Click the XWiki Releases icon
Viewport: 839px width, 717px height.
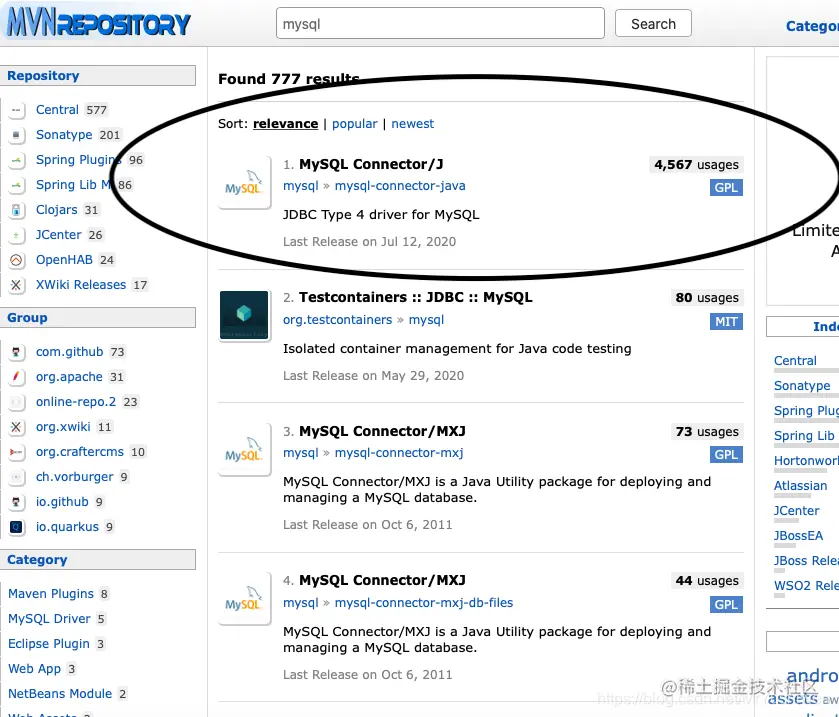[17, 285]
